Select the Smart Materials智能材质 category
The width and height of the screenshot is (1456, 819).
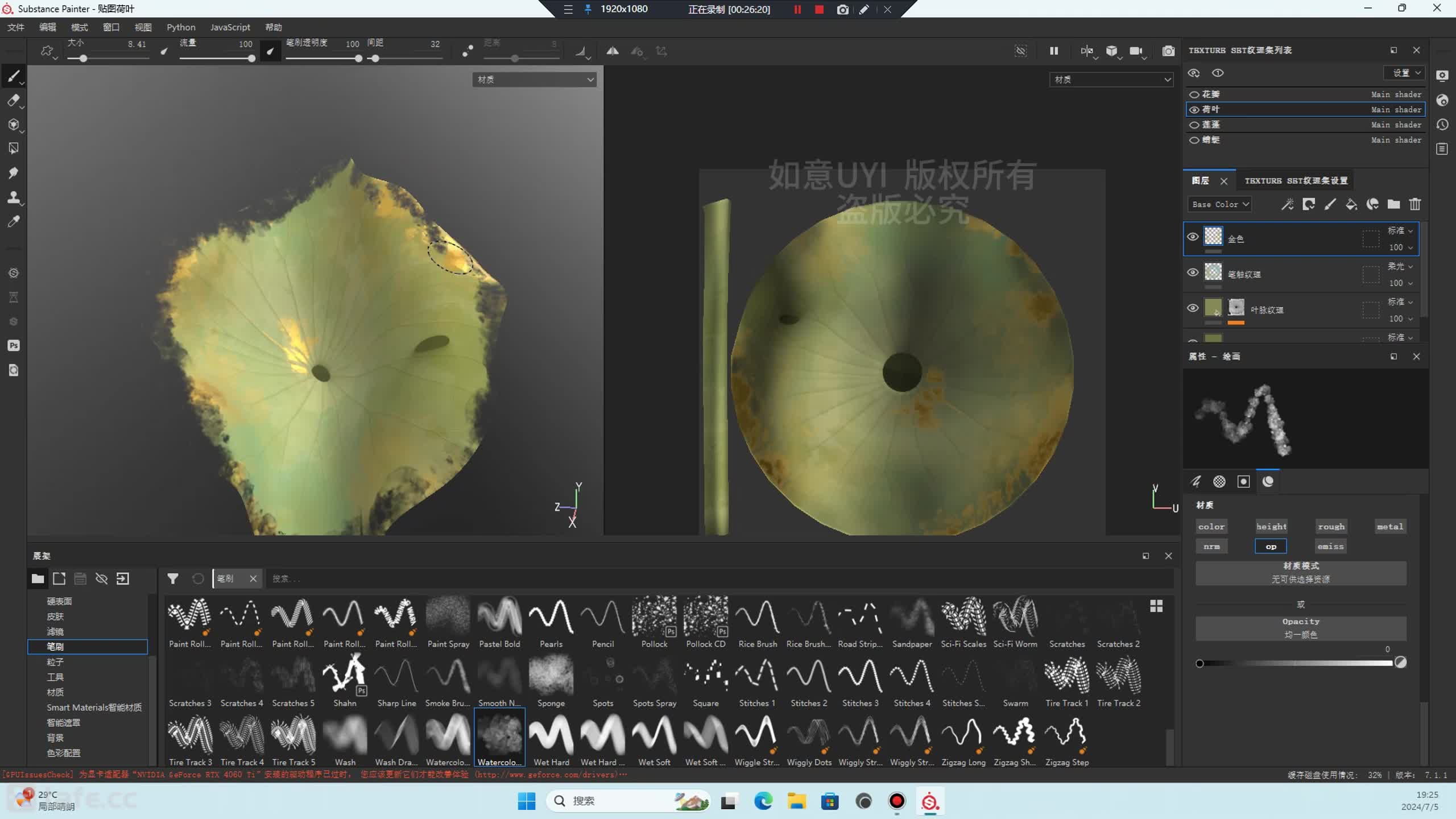point(94,708)
